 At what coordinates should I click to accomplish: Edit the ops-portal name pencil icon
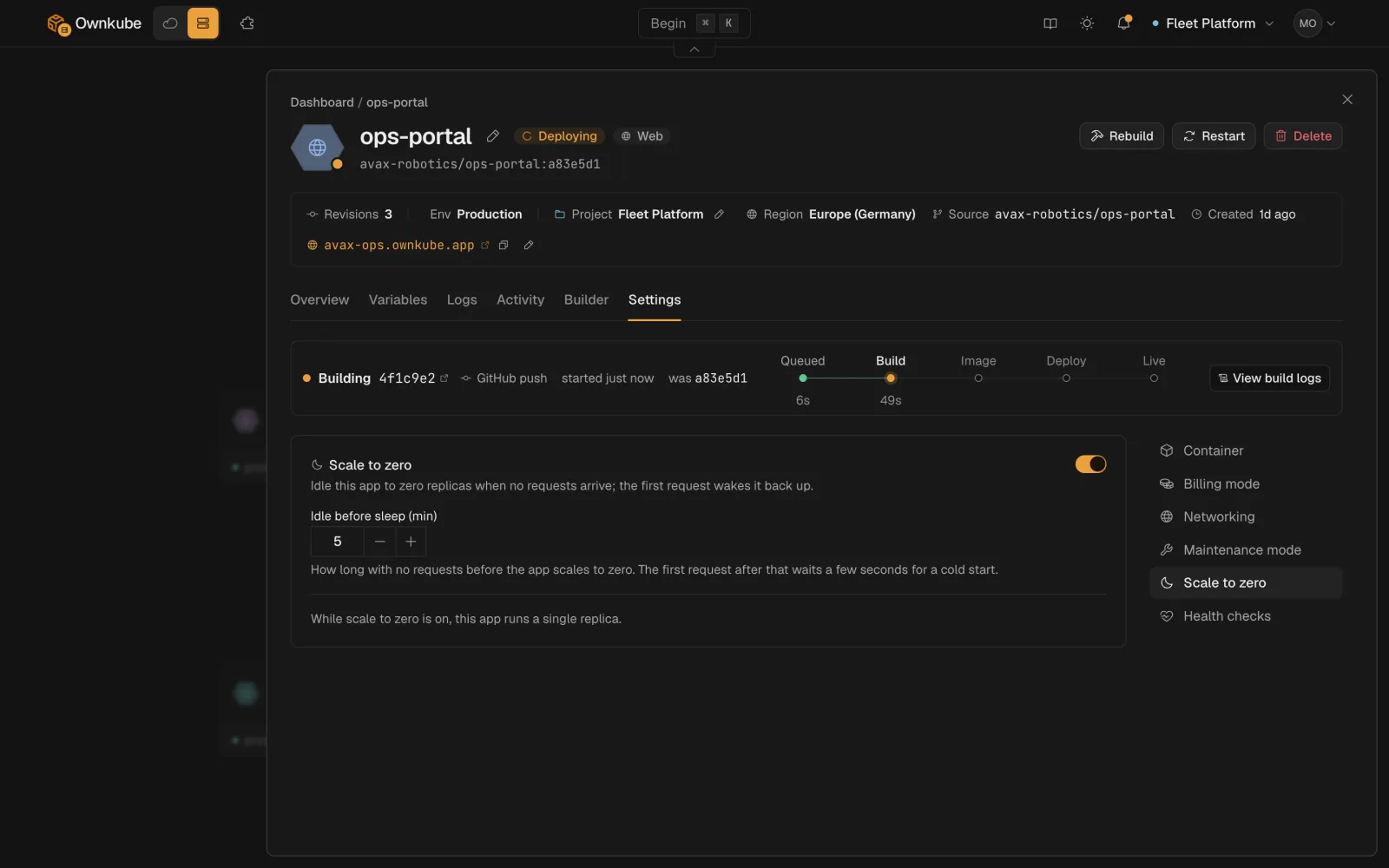[493, 136]
